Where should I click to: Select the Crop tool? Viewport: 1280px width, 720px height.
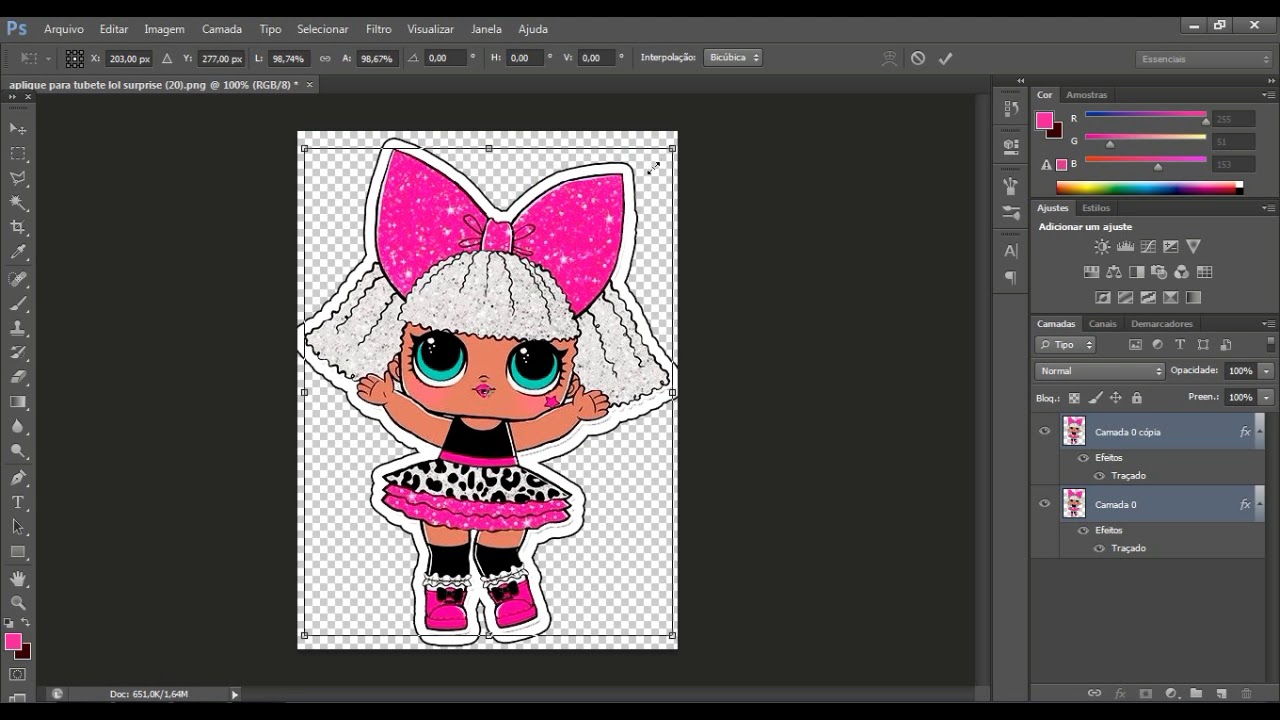pos(18,228)
